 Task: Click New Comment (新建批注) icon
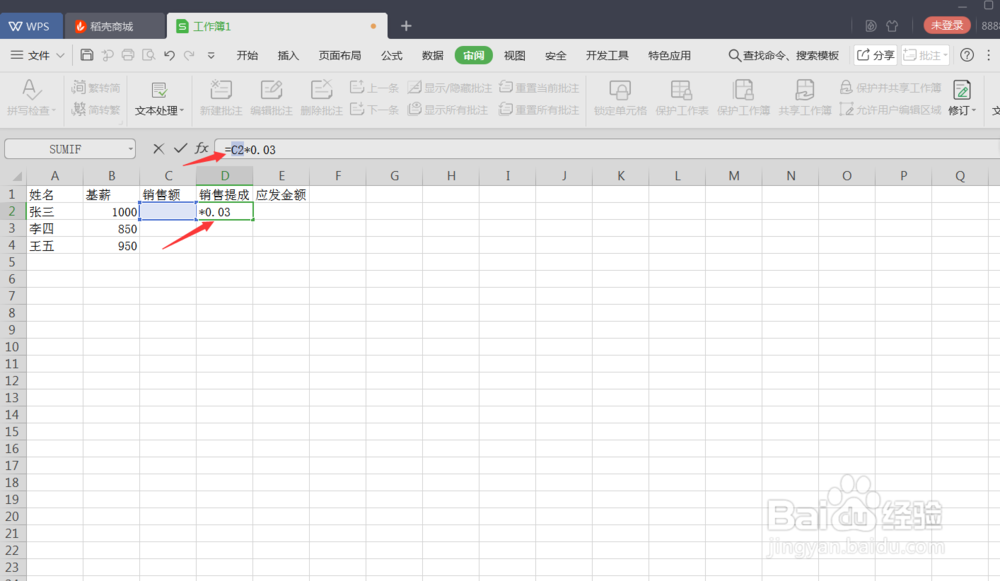pyautogui.click(x=221, y=97)
